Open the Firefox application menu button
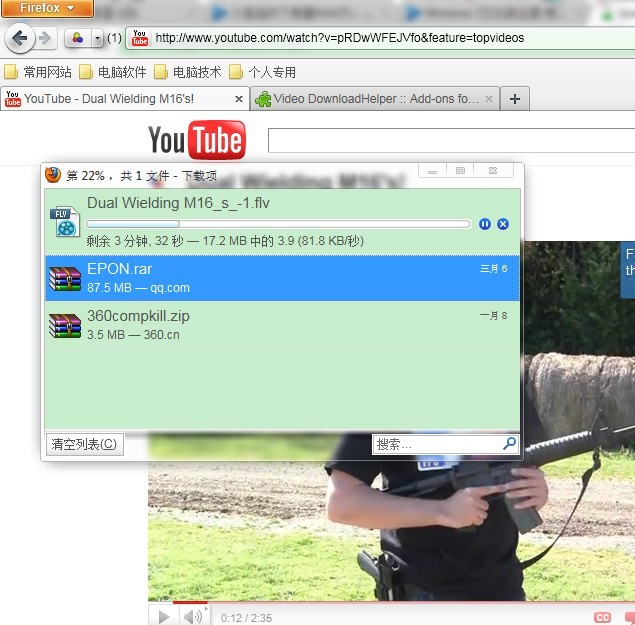Screen dimensions: 635x625 point(47,8)
